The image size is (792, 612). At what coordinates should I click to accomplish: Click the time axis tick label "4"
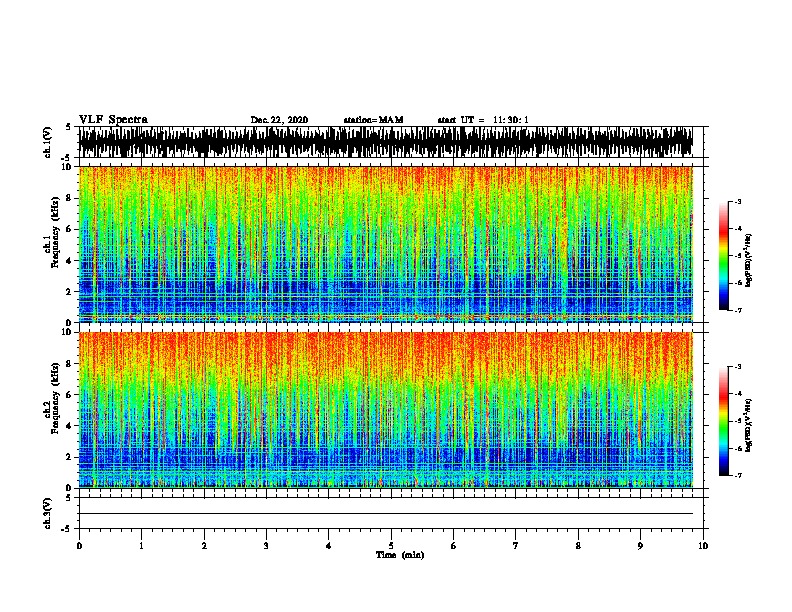pos(329,546)
